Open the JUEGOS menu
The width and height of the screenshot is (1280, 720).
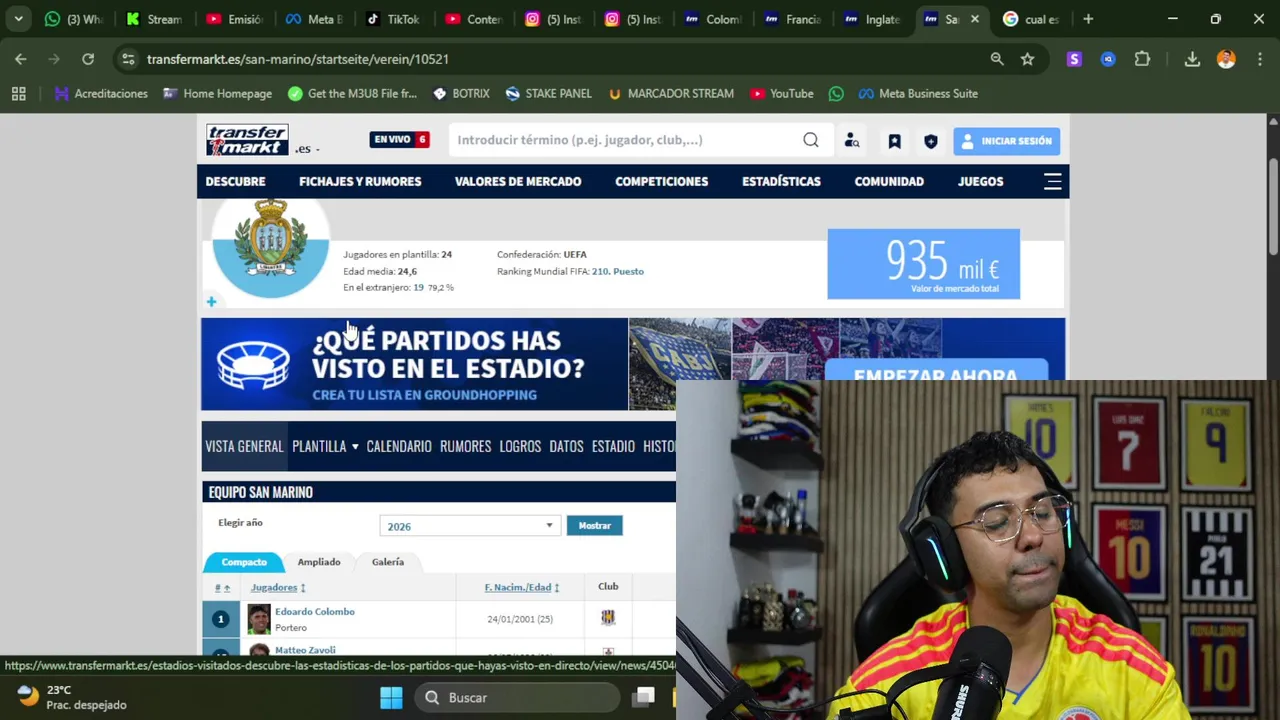tap(980, 181)
